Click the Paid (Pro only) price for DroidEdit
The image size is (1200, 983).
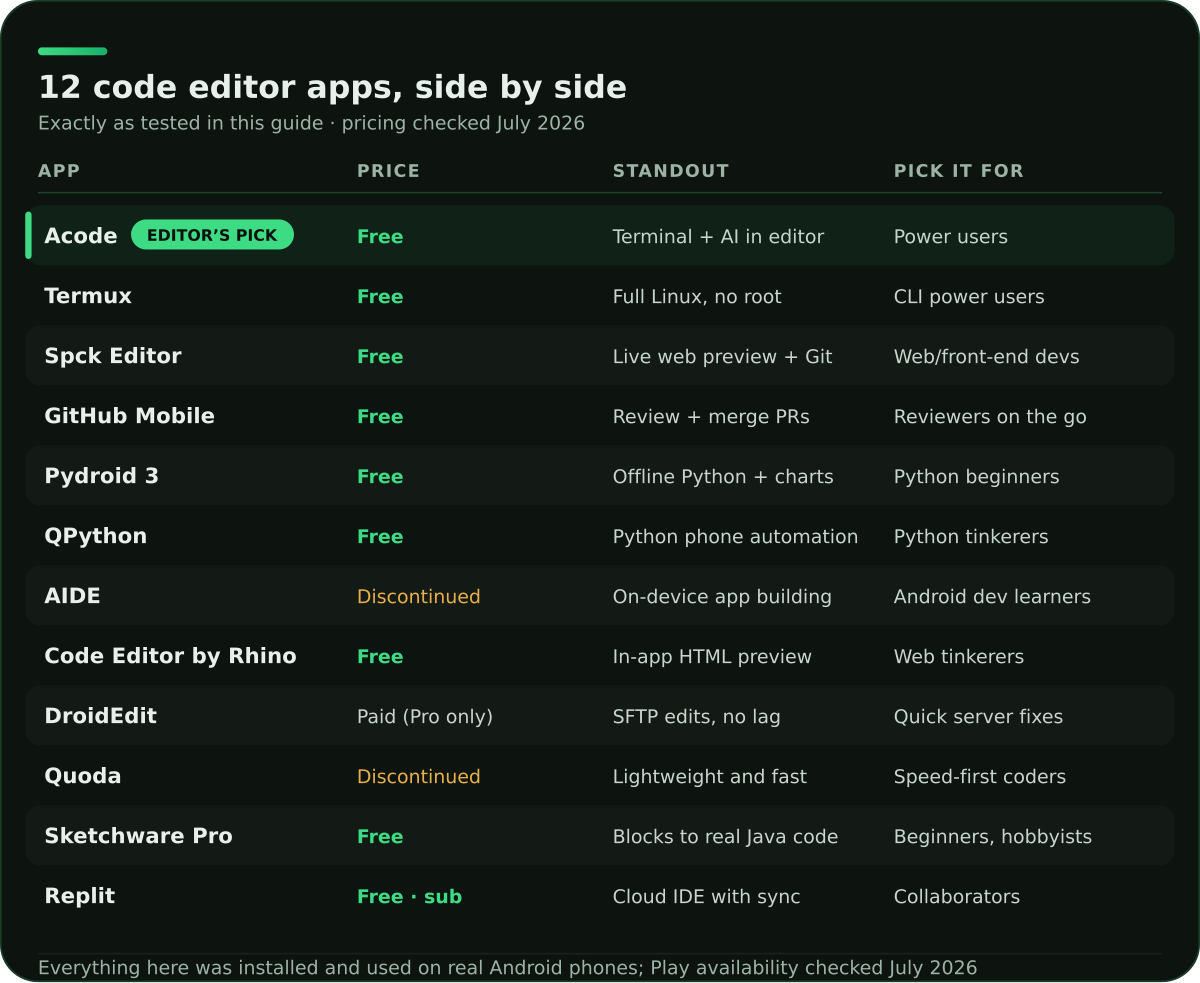425,717
